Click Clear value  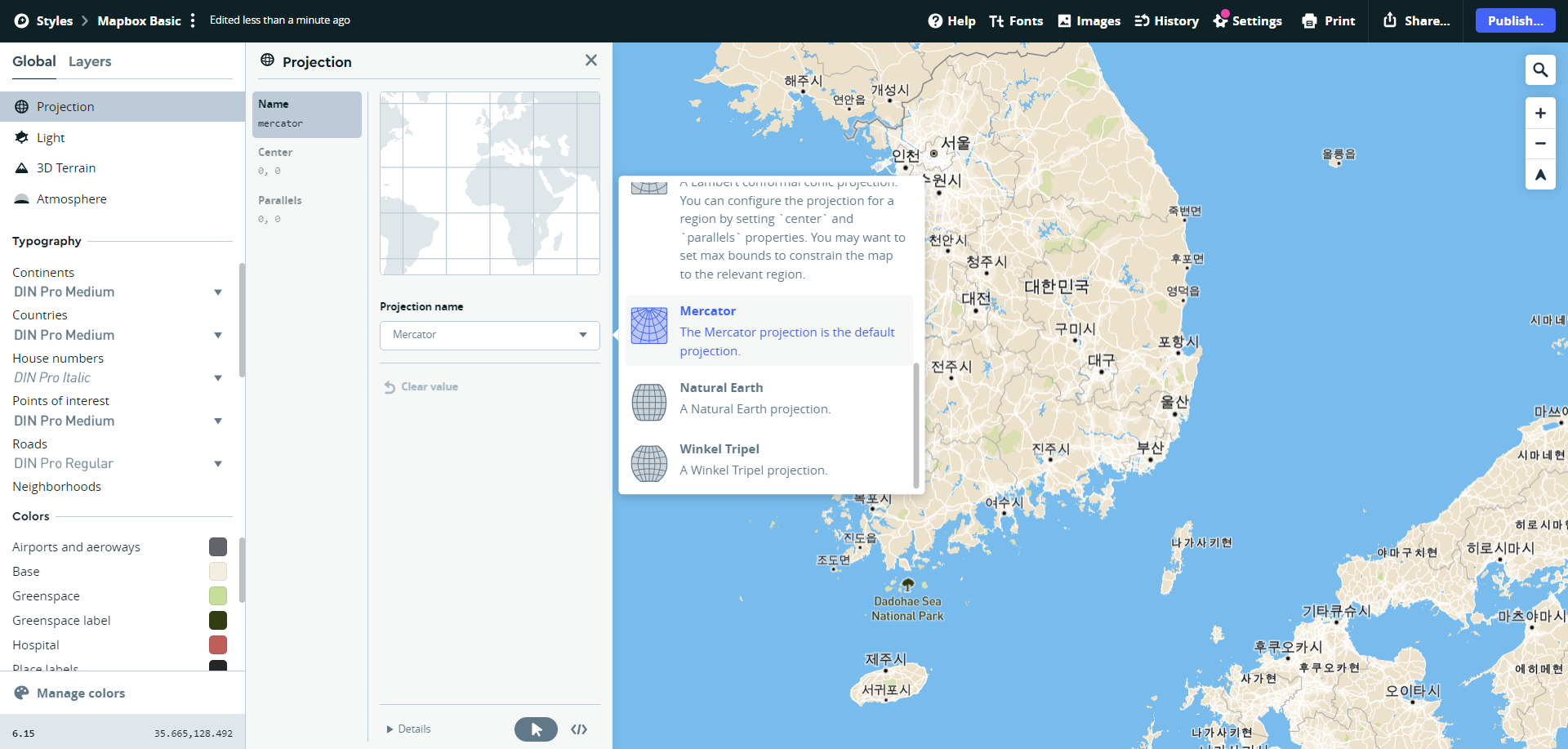click(421, 387)
